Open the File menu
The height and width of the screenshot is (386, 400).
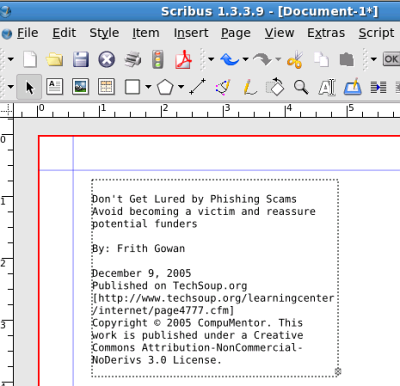click(28, 33)
